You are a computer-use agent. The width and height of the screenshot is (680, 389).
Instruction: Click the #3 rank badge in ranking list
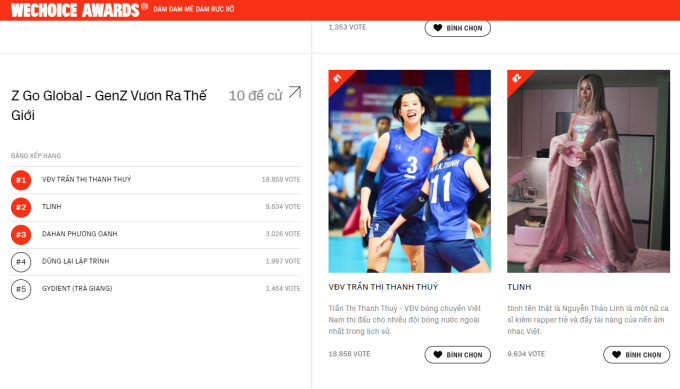(21, 235)
